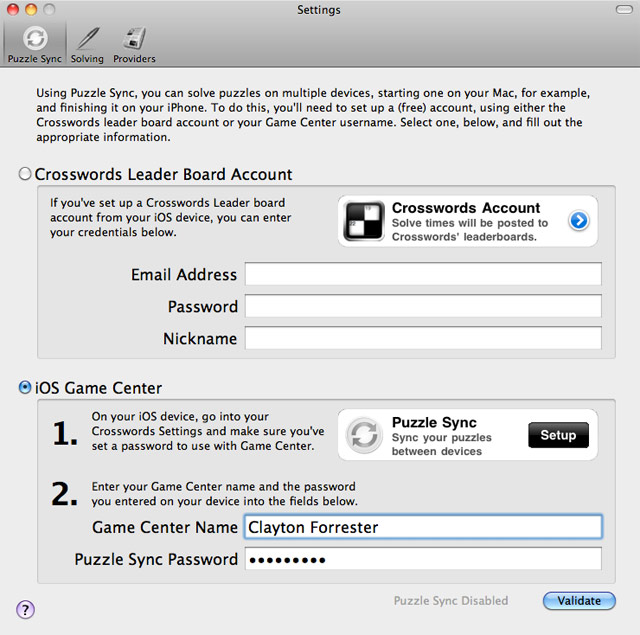Click the Game Center Name field
This screenshot has width=640, height=635.
pyautogui.click(x=423, y=526)
